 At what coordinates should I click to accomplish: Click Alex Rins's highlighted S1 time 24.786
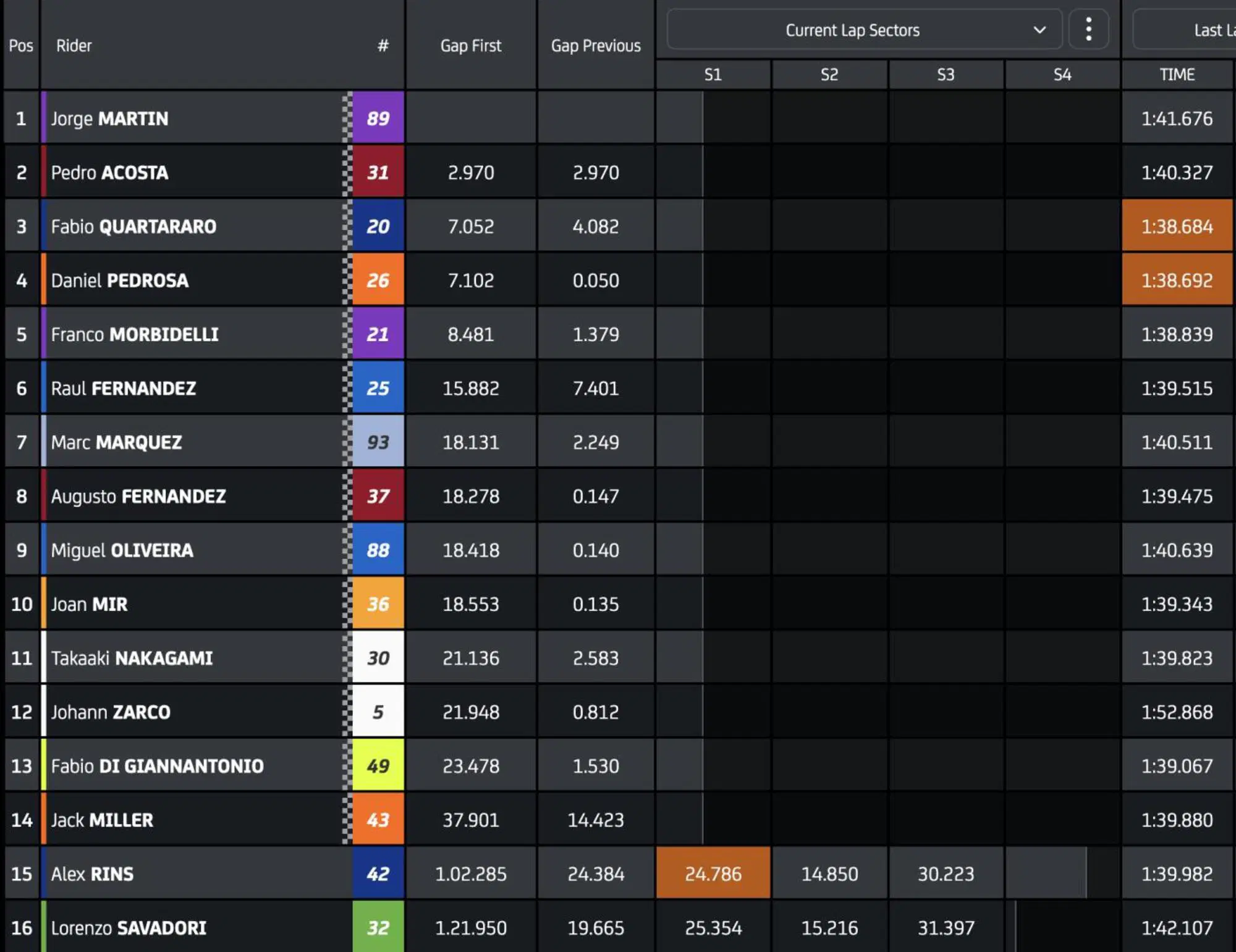[x=713, y=874]
